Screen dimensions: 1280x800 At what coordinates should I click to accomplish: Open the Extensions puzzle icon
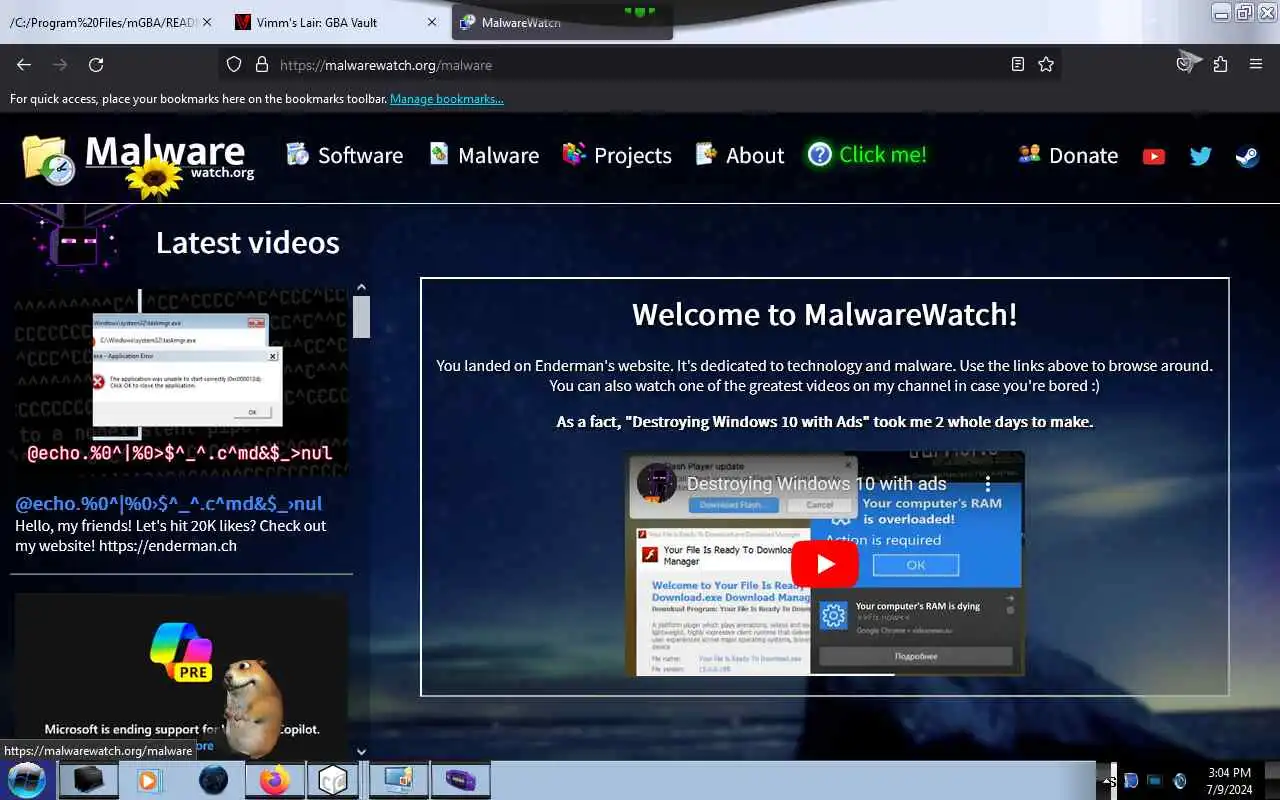(1220, 64)
